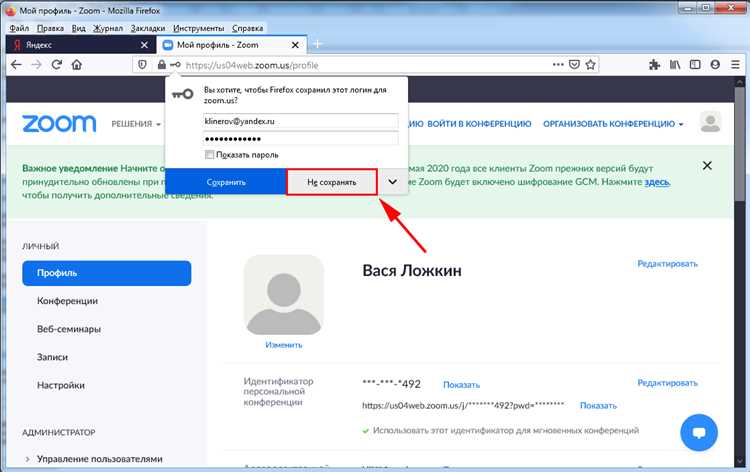Open the Закладки menu
Screen dimensions: 750x472
[148, 28]
